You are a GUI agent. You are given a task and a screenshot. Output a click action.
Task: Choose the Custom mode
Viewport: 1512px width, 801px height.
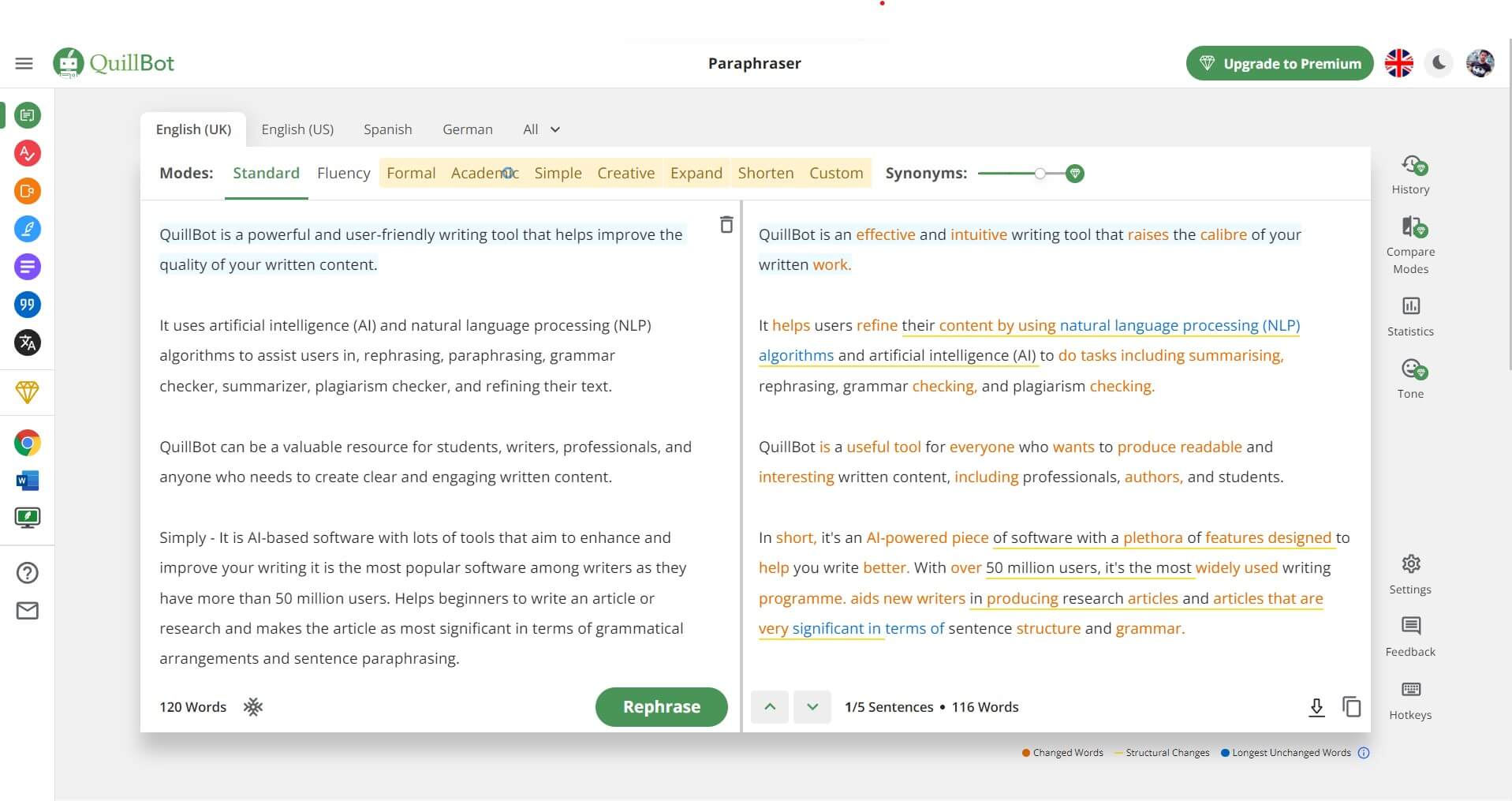836,173
